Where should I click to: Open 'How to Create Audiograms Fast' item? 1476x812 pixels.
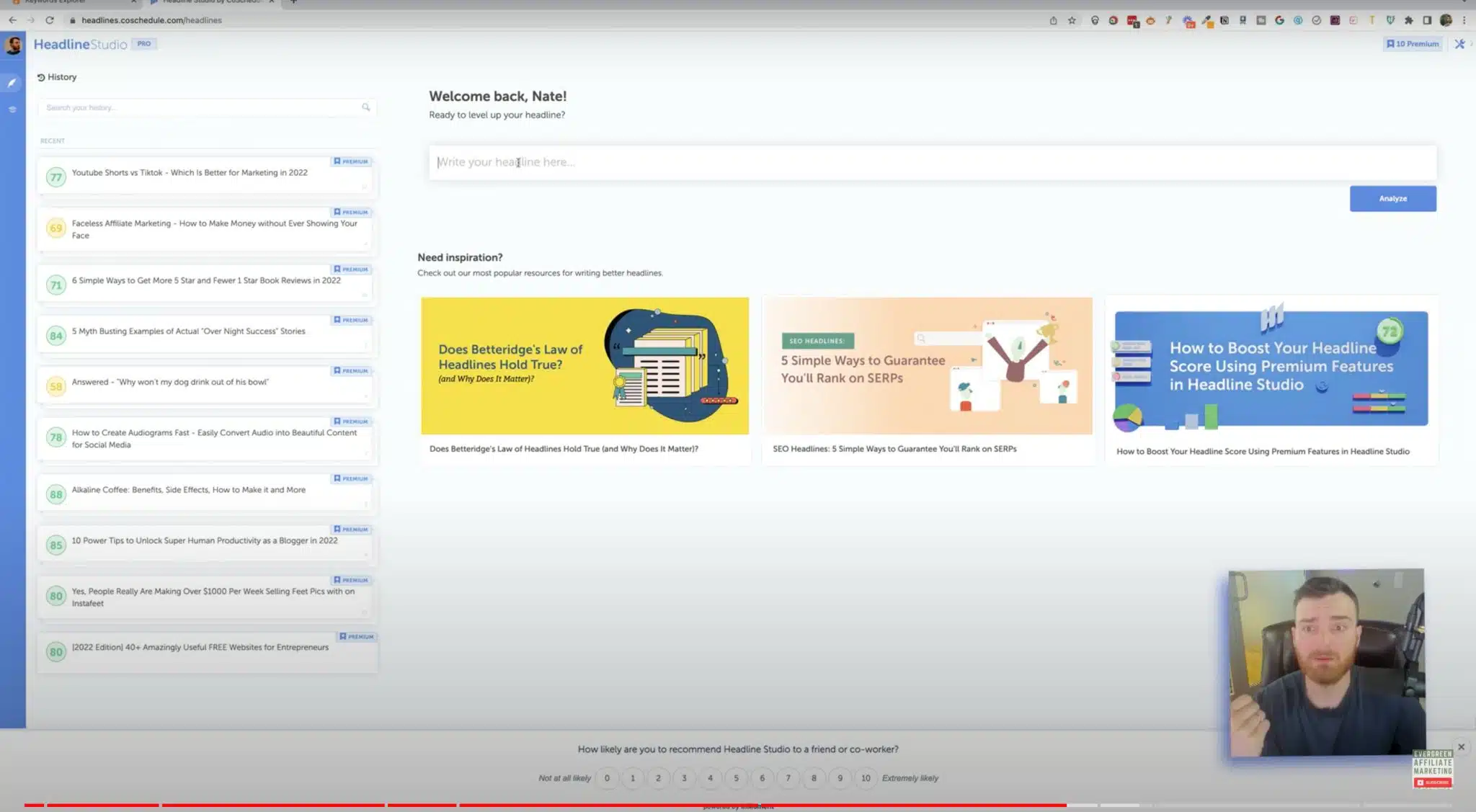(207, 438)
